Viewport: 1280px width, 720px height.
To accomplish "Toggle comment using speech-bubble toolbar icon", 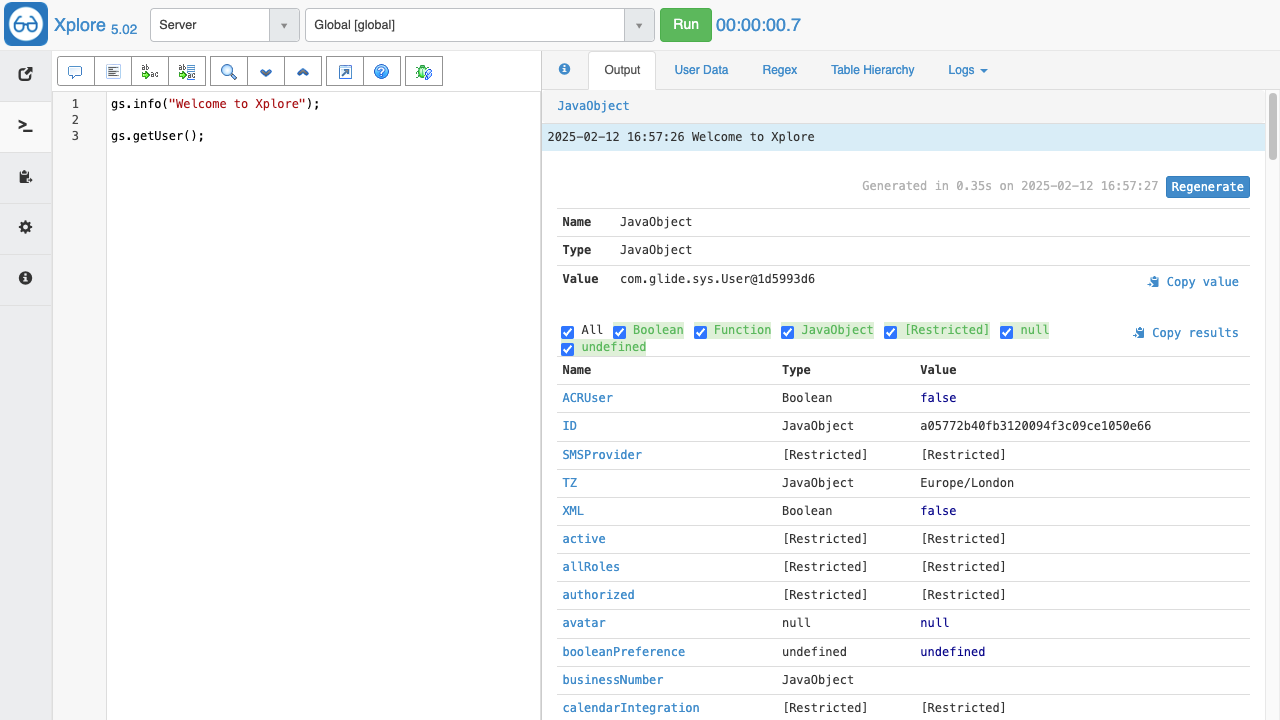I will 75,72.
